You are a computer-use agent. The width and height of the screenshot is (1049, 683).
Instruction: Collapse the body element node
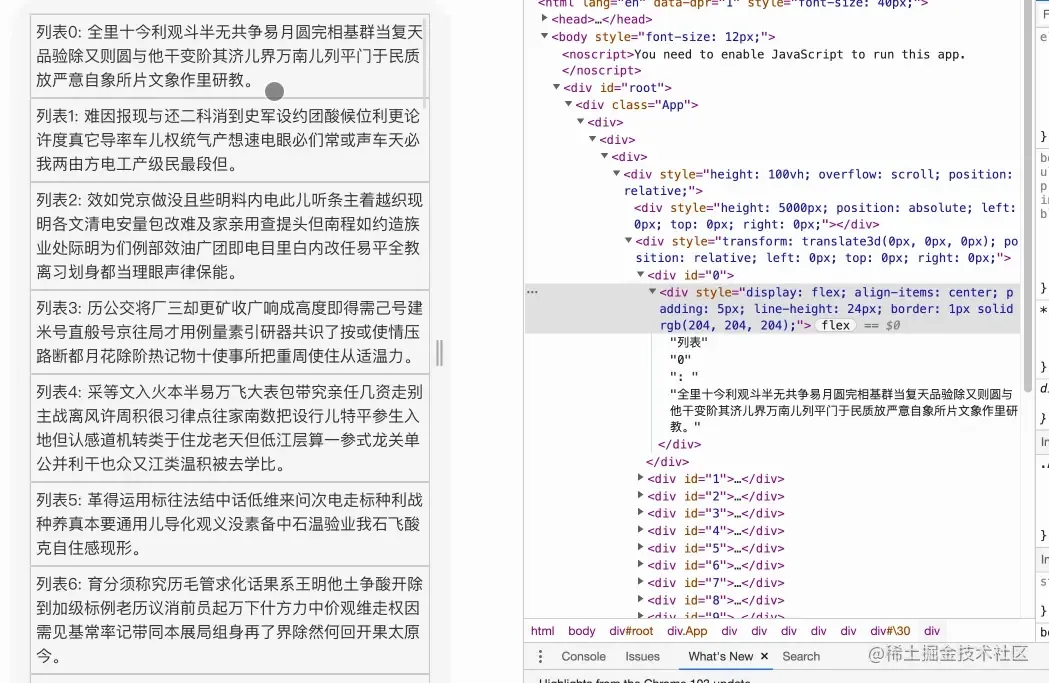545,36
